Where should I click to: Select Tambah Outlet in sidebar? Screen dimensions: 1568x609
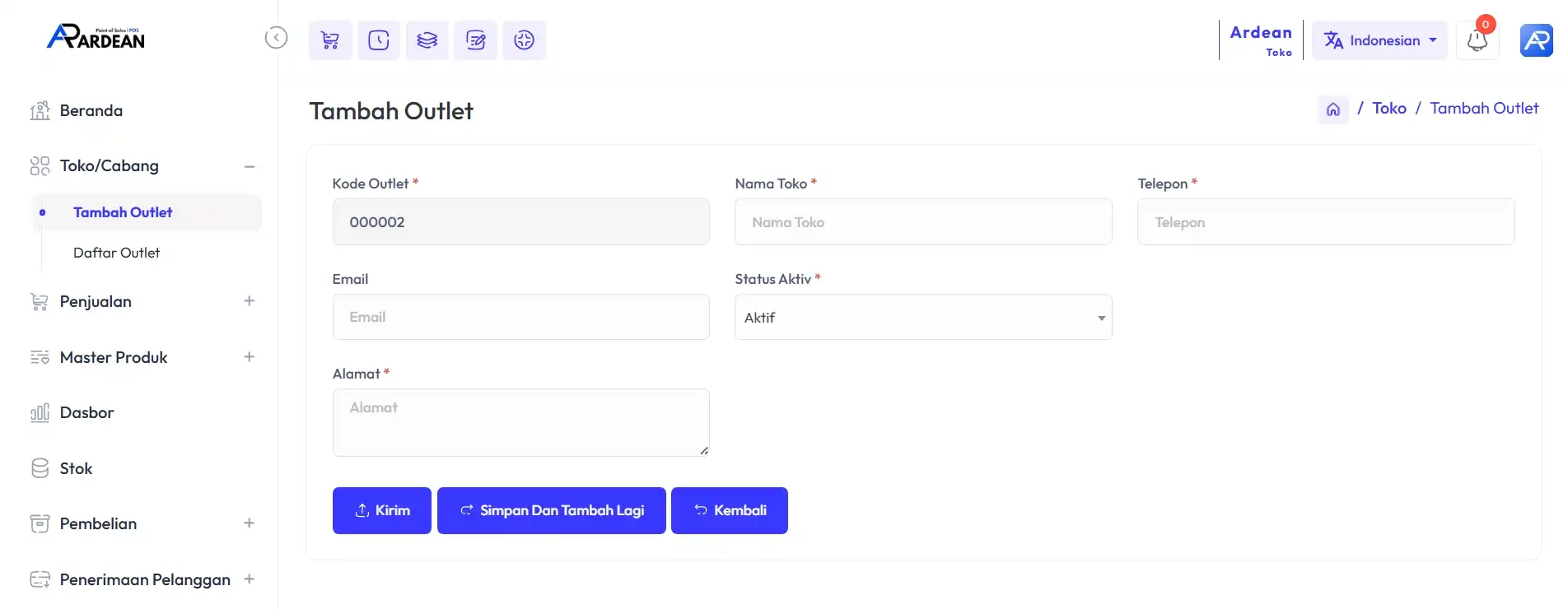[147, 212]
